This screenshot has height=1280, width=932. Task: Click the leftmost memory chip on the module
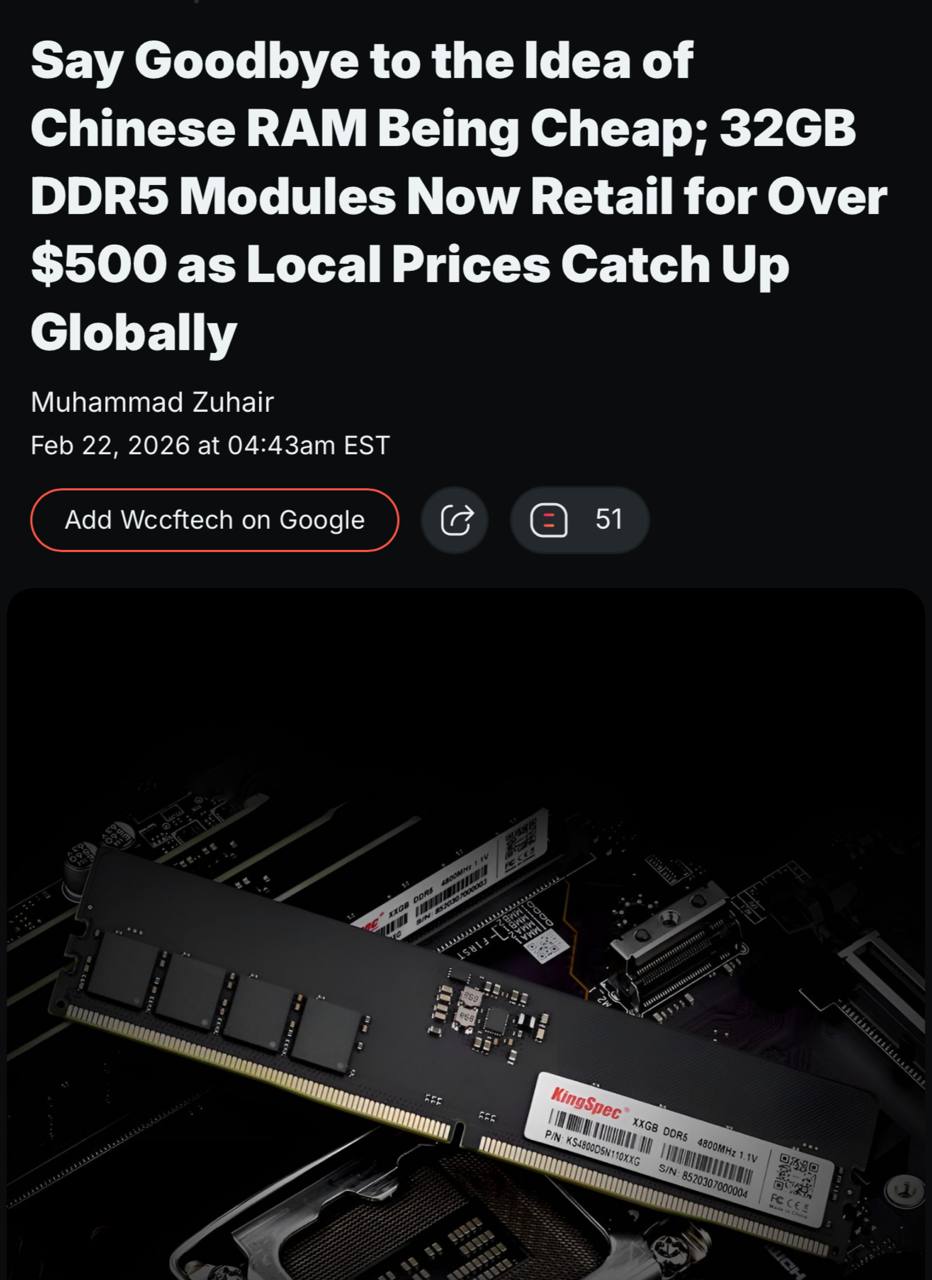pyautogui.click(x=122, y=970)
